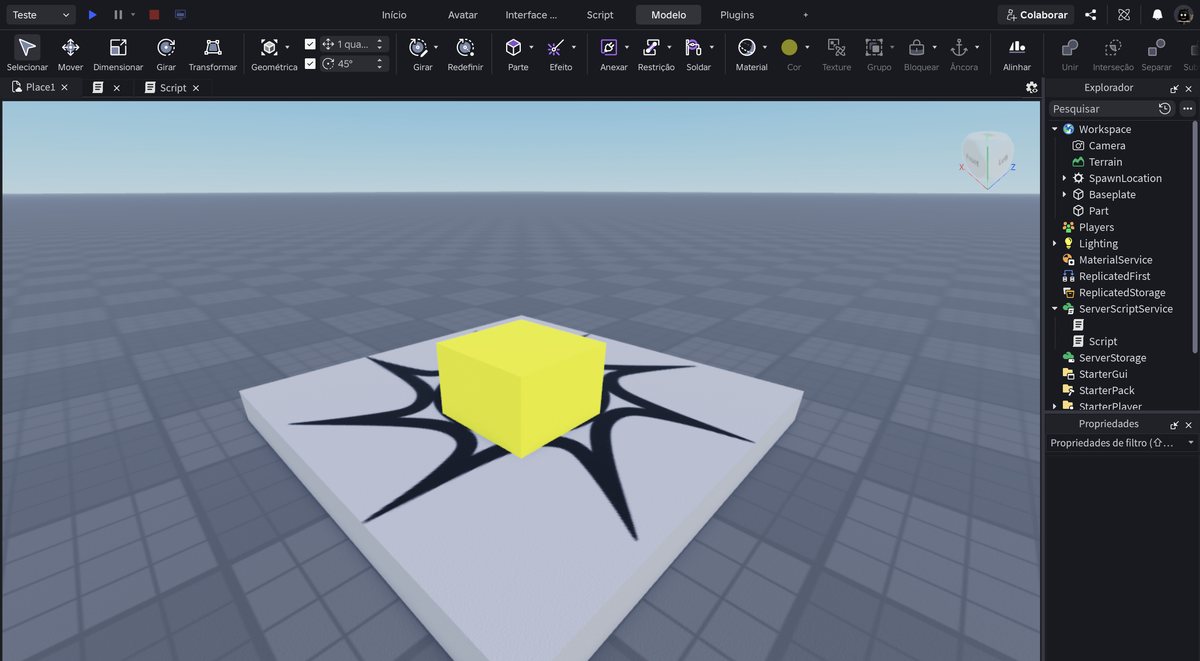Select the Terrain item

click(x=1105, y=162)
